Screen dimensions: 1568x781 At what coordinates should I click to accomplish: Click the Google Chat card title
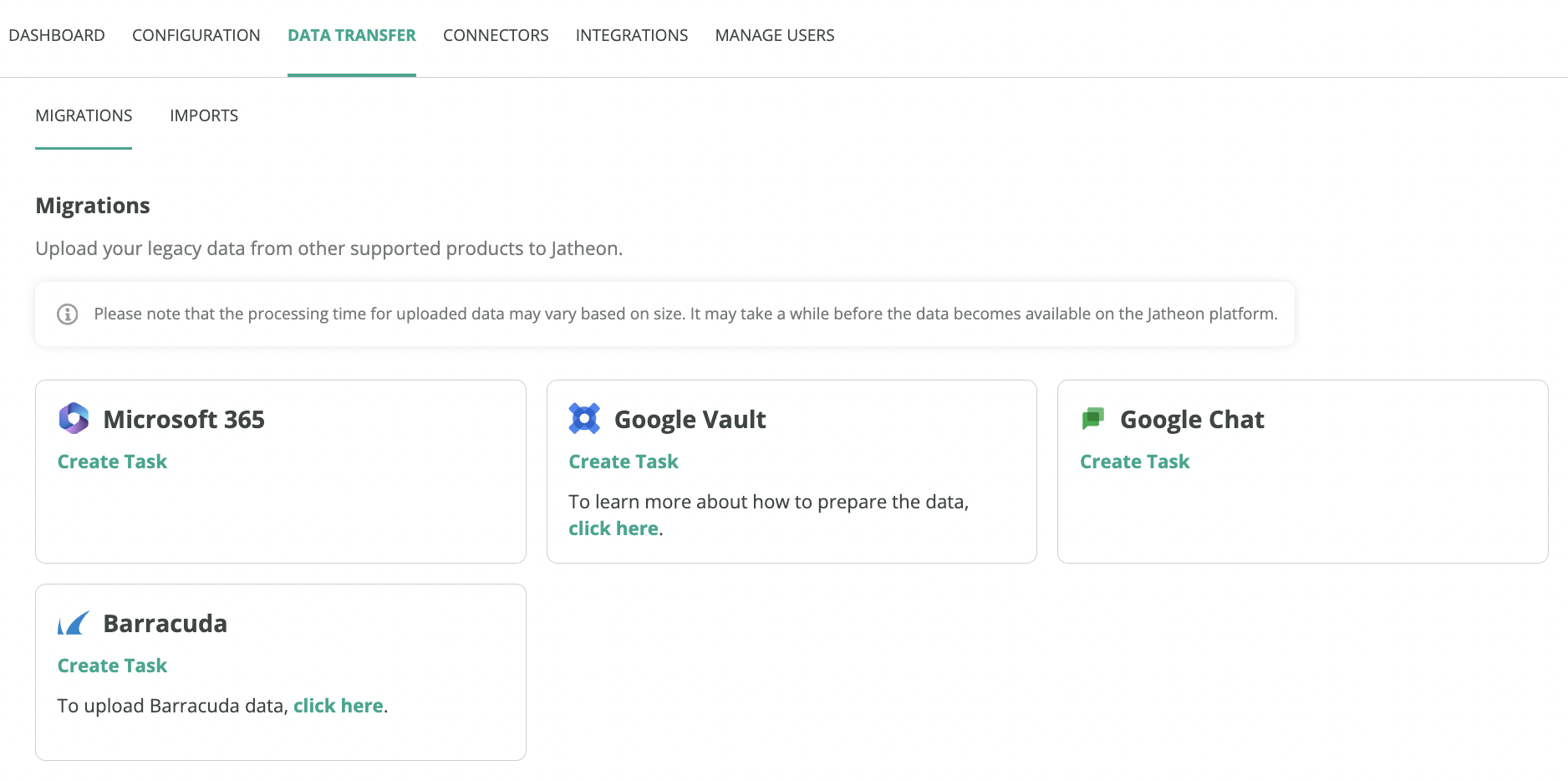click(x=1192, y=419)
